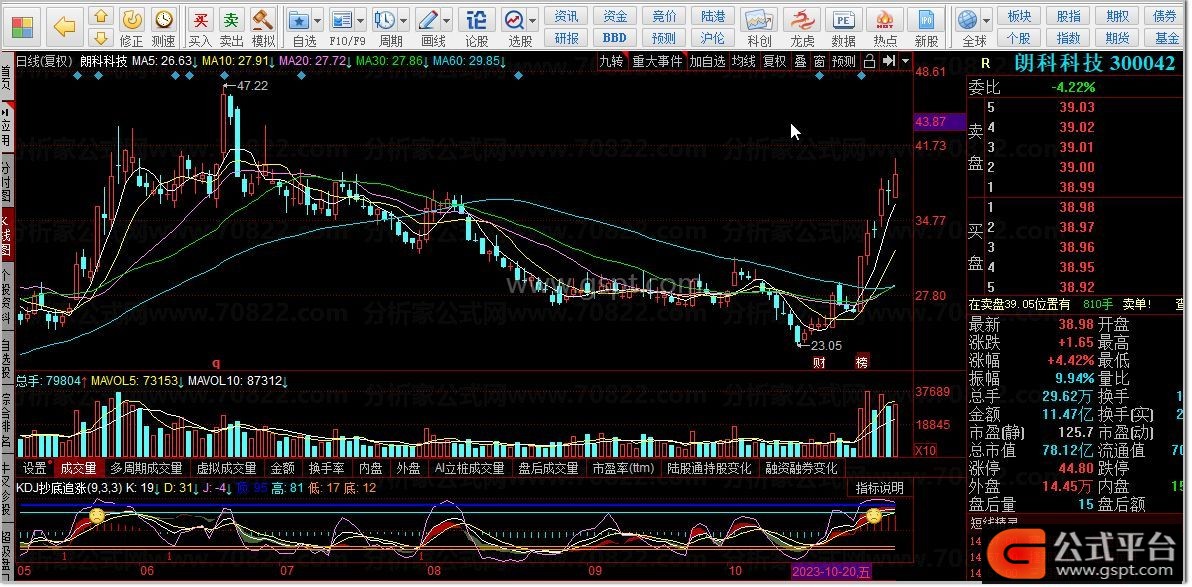Click the 研报 research reports button

coord(566,37)
